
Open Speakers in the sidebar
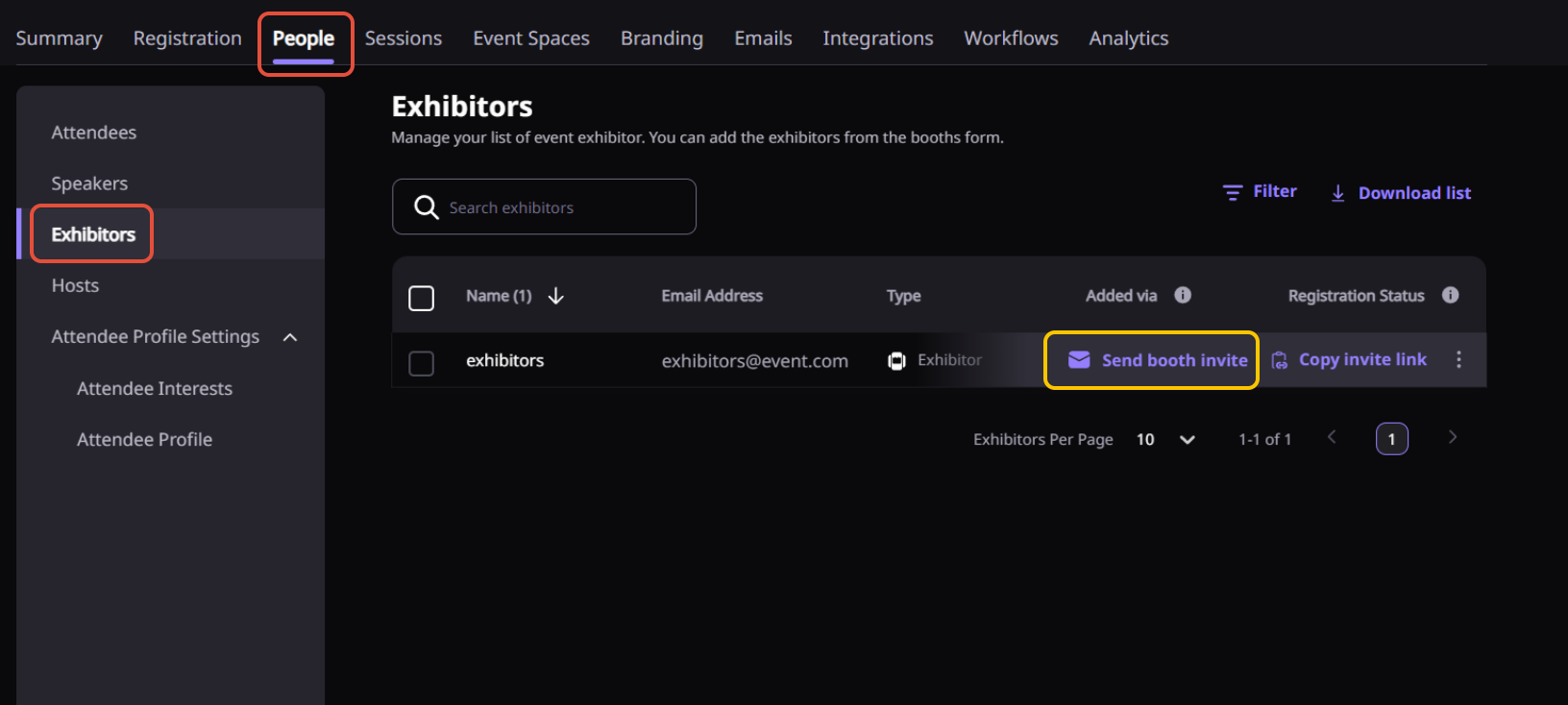click(89, 183)
